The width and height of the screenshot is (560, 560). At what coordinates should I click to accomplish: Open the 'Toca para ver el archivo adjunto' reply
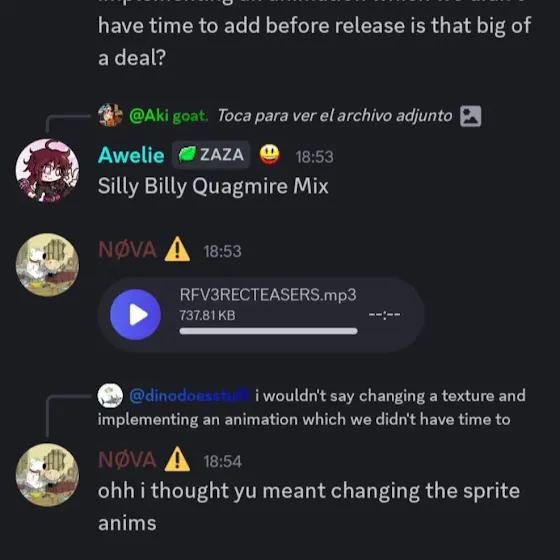click(335, 116)
